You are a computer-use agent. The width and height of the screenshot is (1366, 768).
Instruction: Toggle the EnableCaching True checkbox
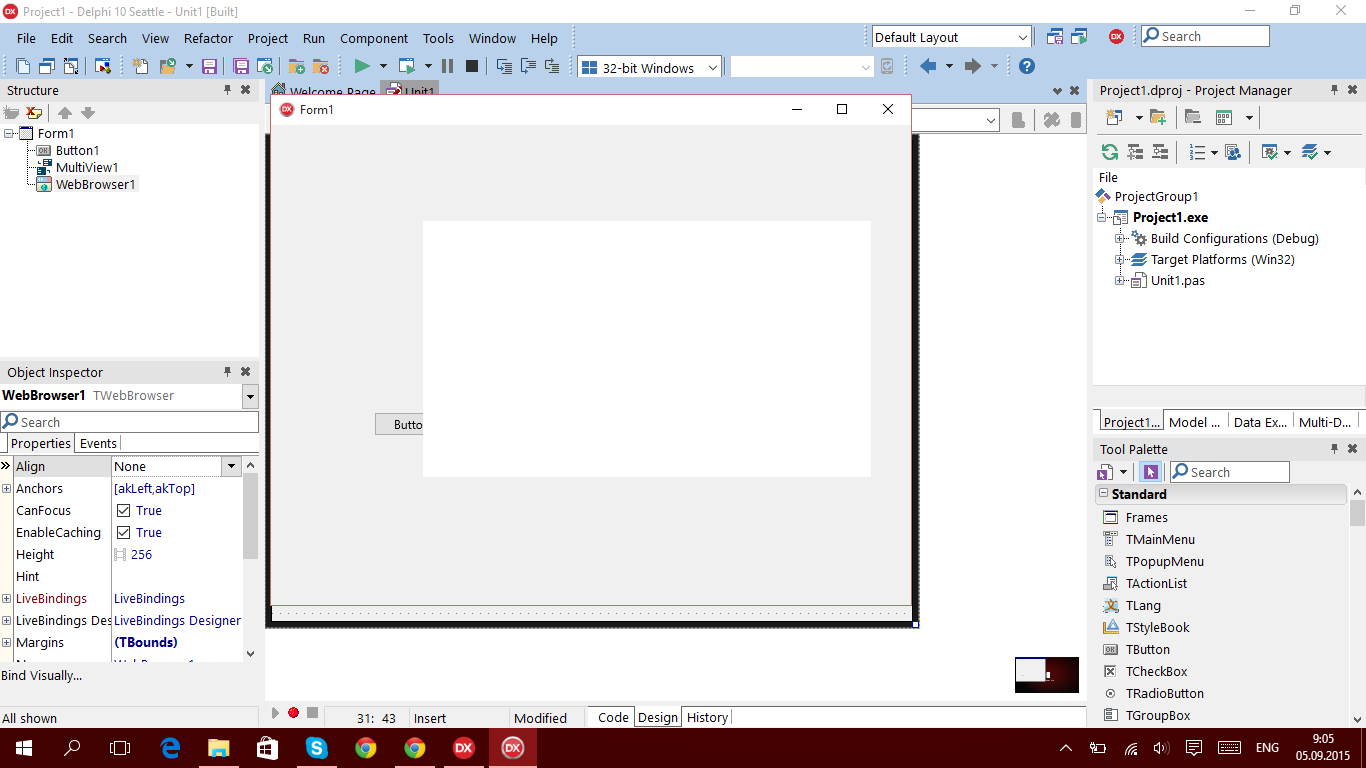pos(124,532)
